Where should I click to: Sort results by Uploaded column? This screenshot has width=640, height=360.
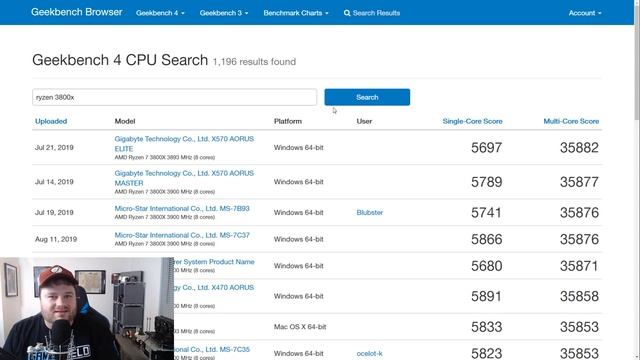[x=51, y=121]
